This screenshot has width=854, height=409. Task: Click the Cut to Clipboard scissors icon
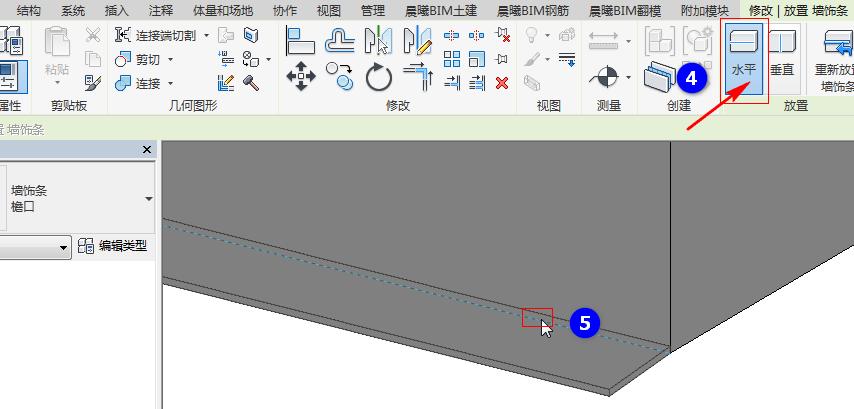pos(93,35)
